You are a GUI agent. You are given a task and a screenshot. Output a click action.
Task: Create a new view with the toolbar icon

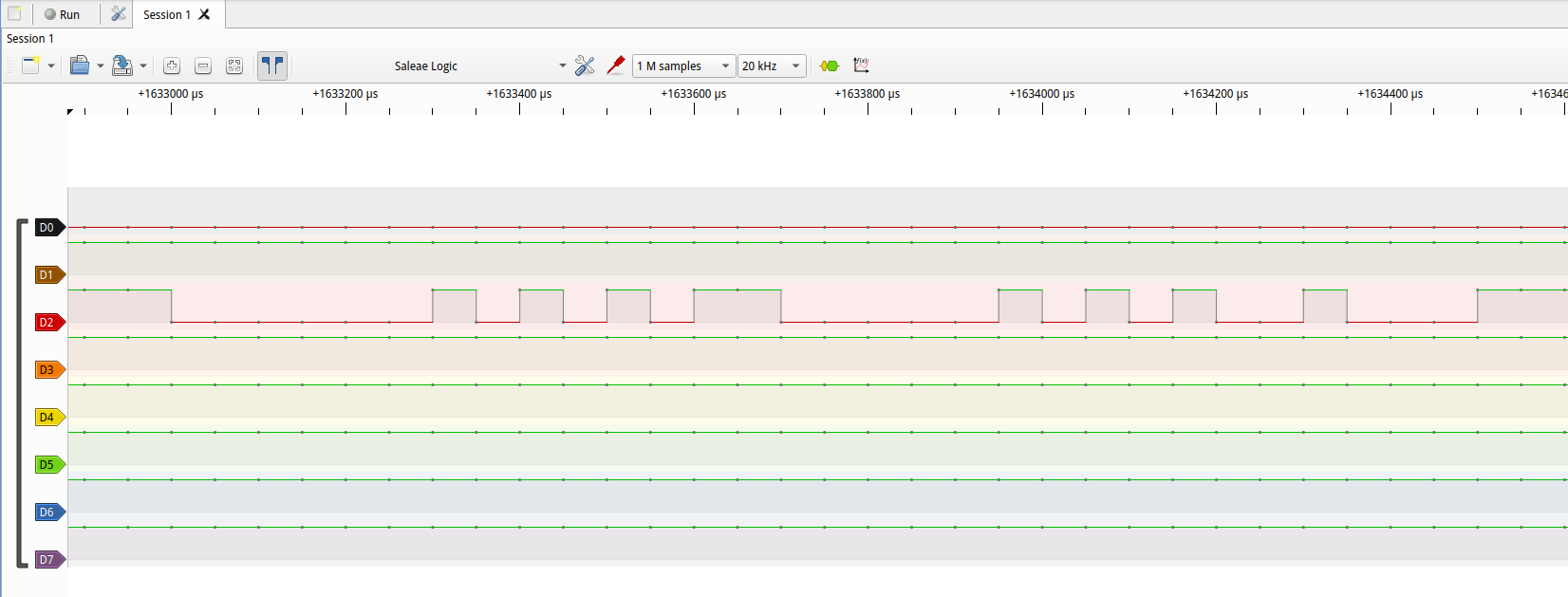[31, 65]
